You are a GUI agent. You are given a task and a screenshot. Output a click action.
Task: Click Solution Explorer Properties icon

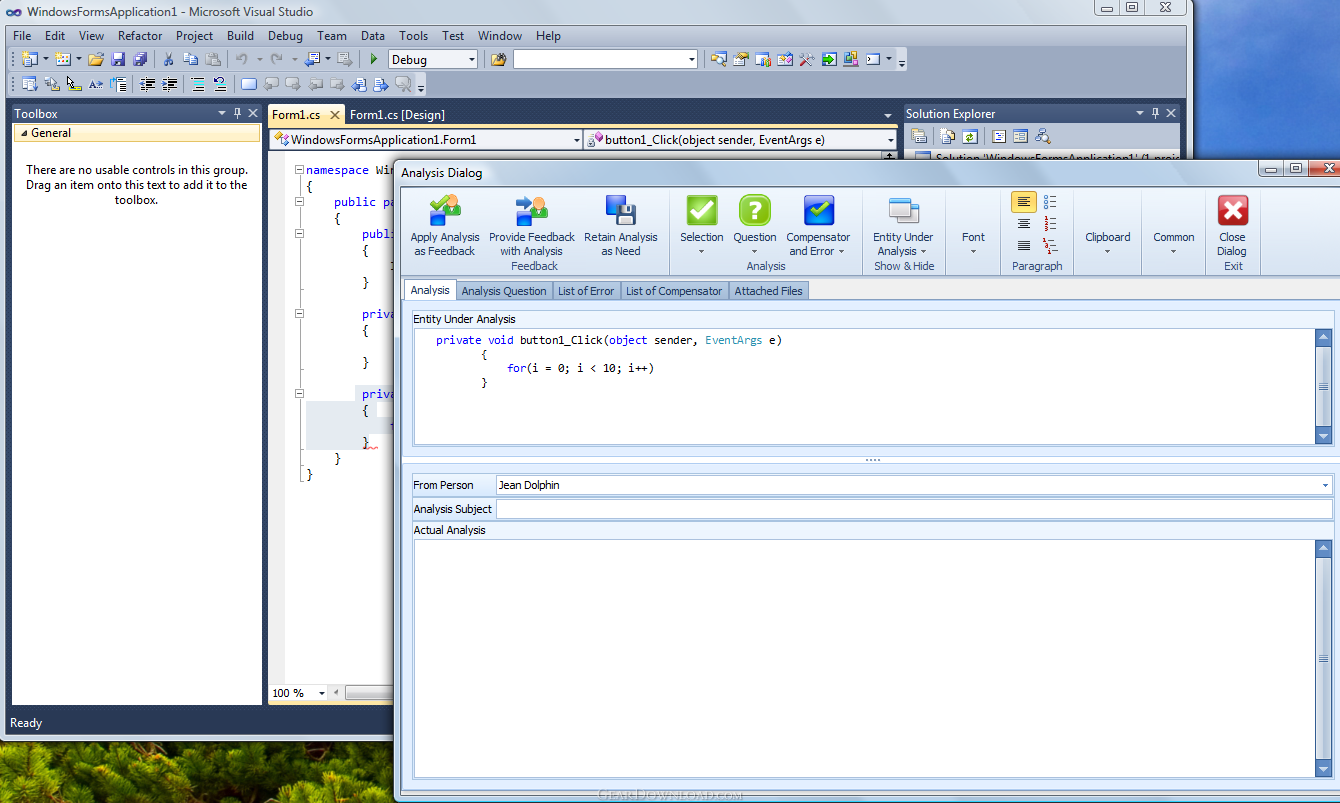point(918,137)
